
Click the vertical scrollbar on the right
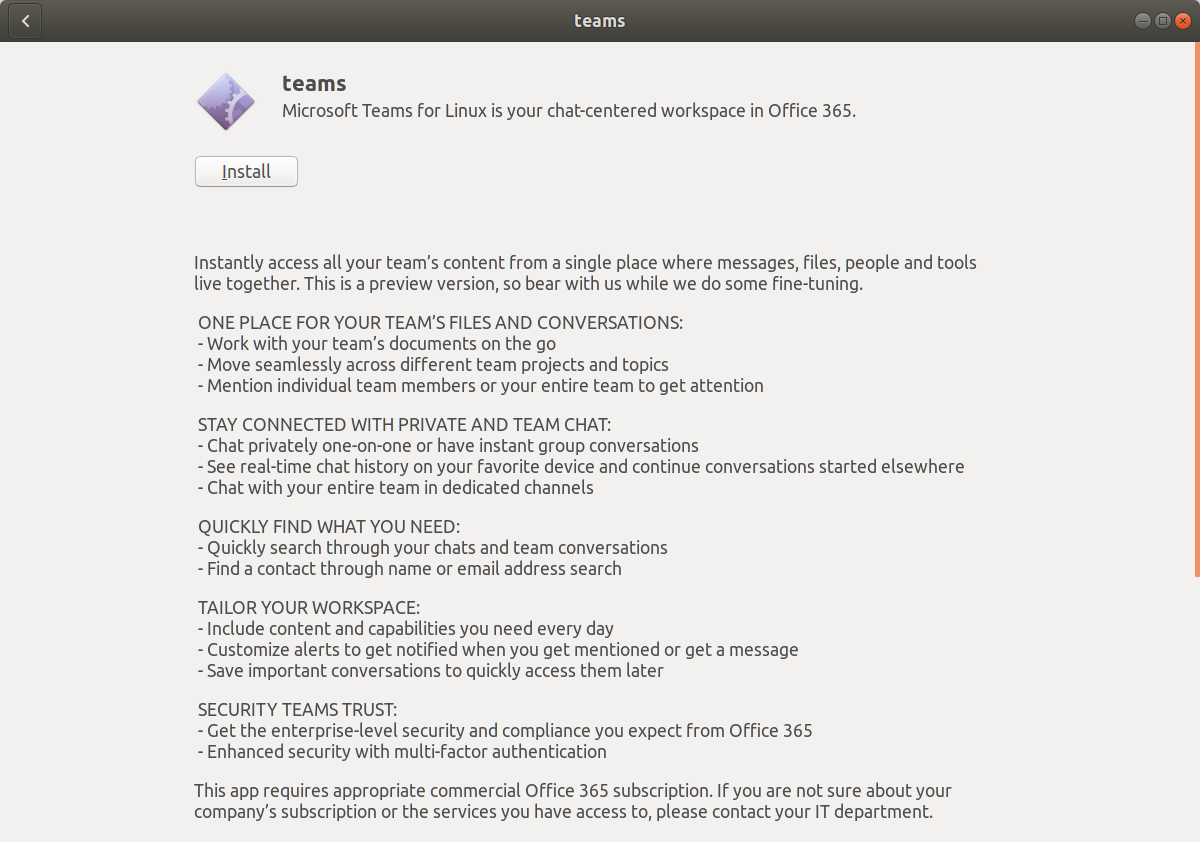coord(1196,309)
